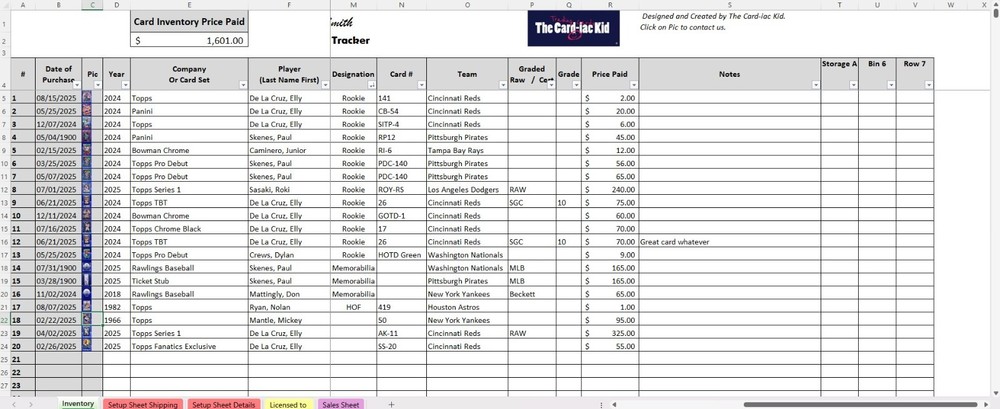The height and width of the screenshot is (409, 1000).
Task: Open card picture for Mantle, Mickey row
Action: click(87, 320)
